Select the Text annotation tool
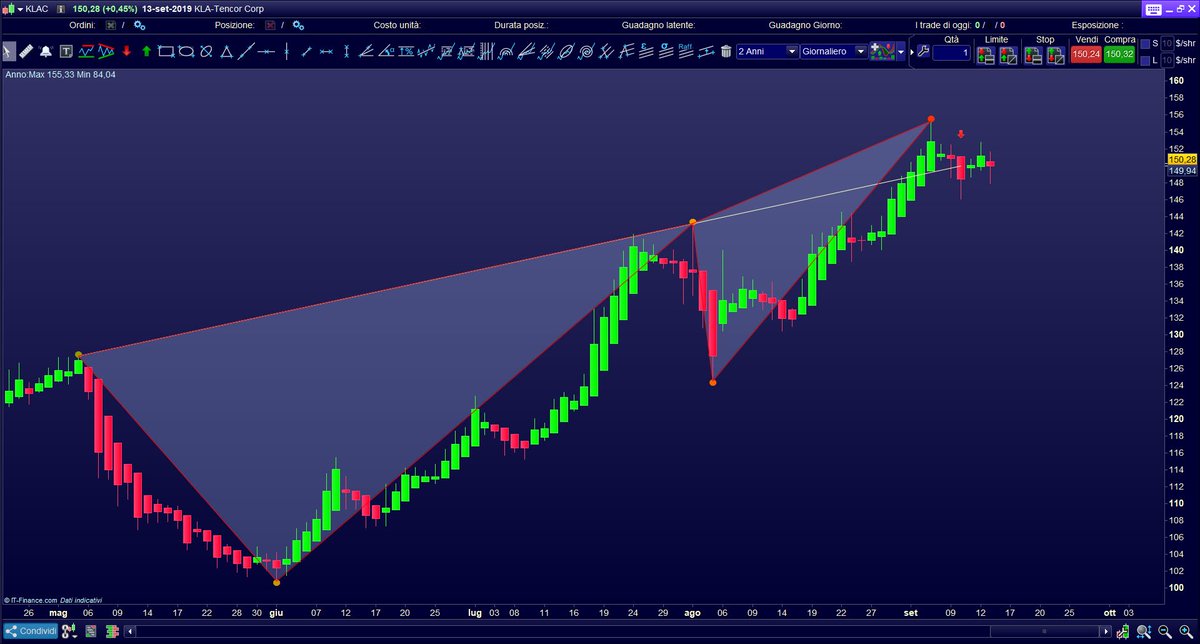This screenshot has width=1200, height=644. (66, 51)
